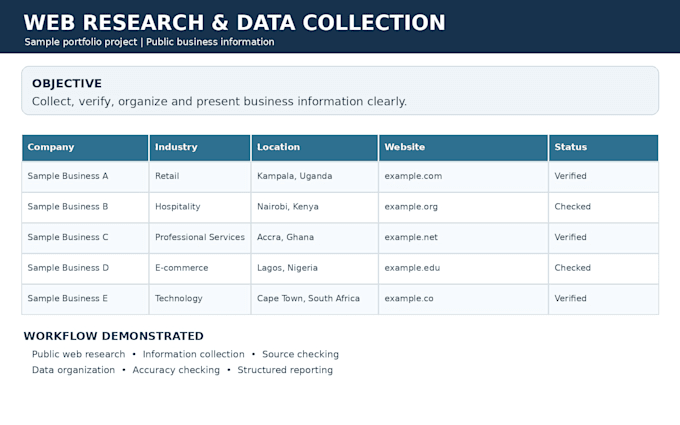Click the 'Sample Business B' cell
The height and width of the screenshot is (425, 680).
click(x=85, y=207)
